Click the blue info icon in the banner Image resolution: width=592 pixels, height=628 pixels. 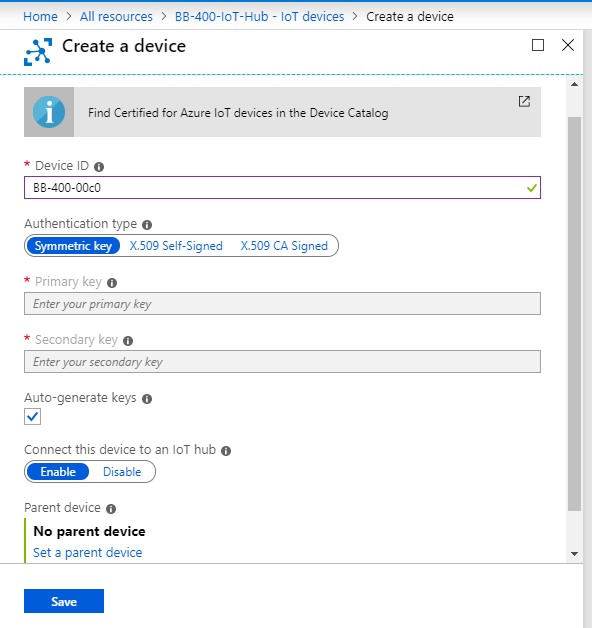49,112
